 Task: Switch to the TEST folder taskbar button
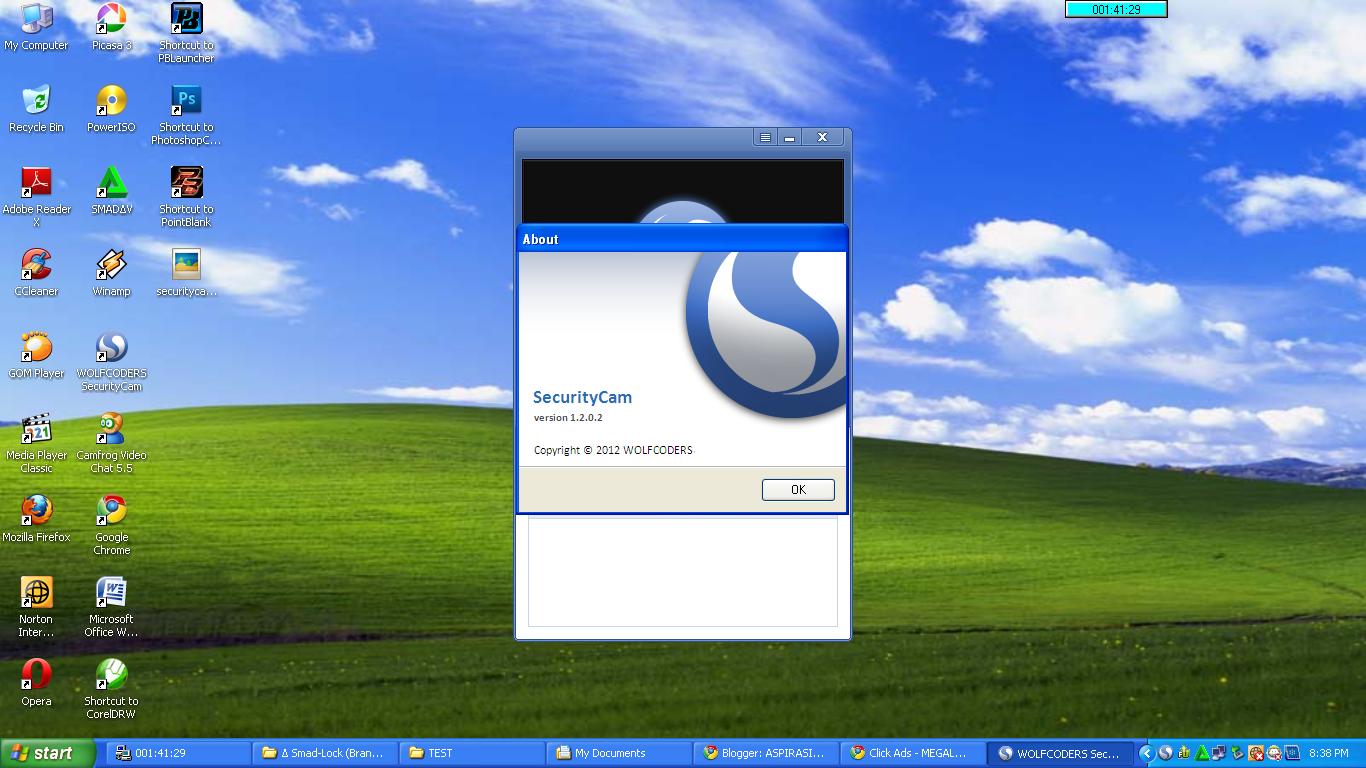[x=473, y=753]
